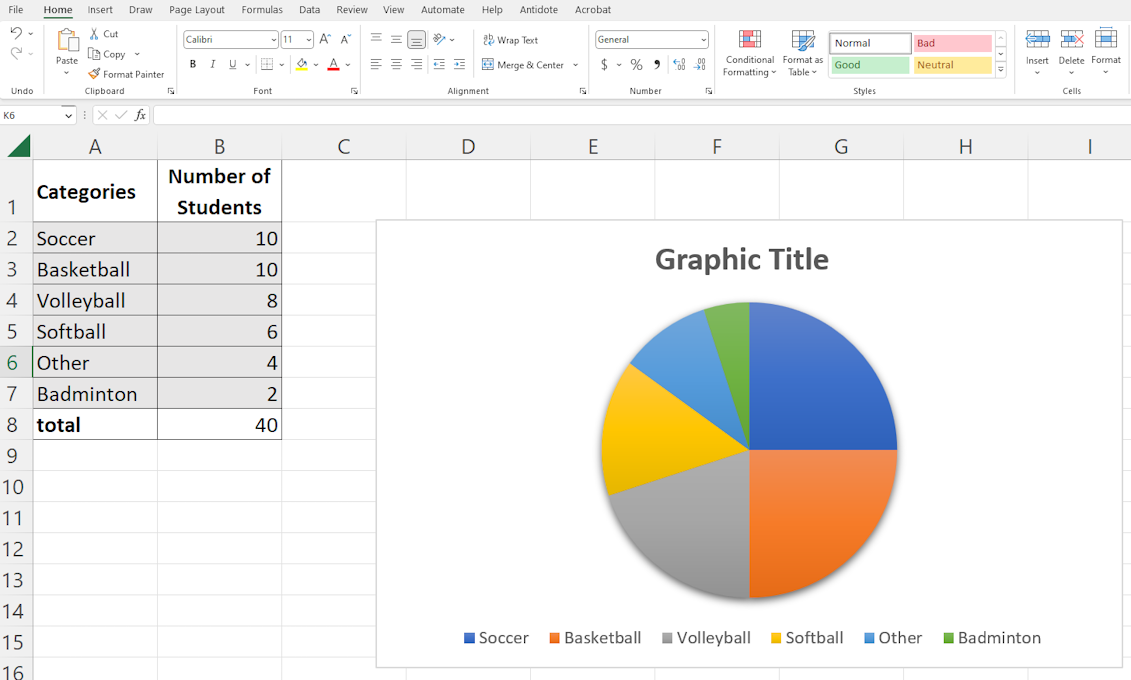
Task: Click the Cut scissors icon
Action: click(x=95, y=34)
